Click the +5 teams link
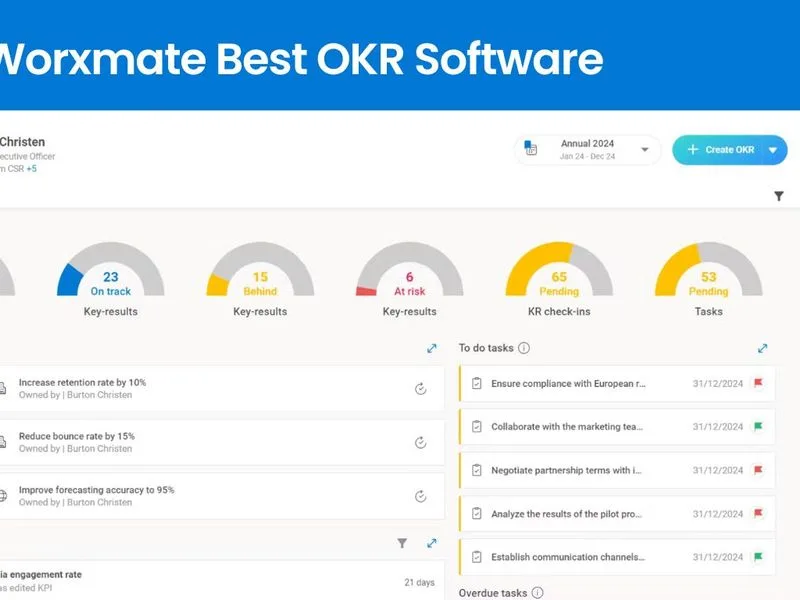Image resolution: width=800 pixels, height=600 pixels. 32,168
